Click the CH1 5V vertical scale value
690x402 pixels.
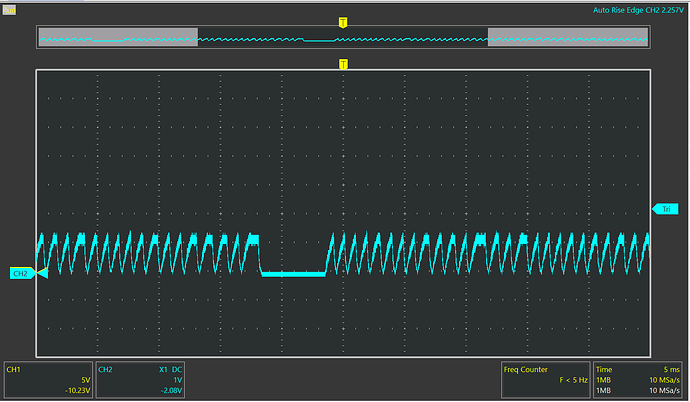85,380
